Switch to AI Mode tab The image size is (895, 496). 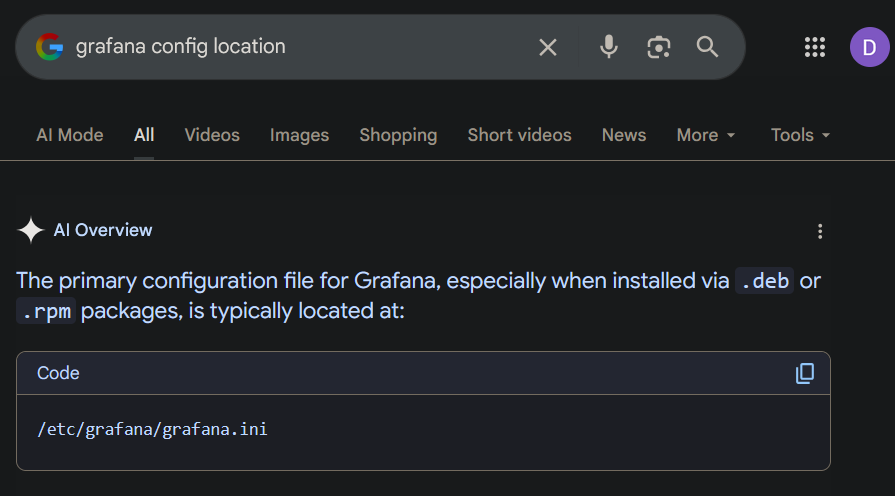click(70, 135)
